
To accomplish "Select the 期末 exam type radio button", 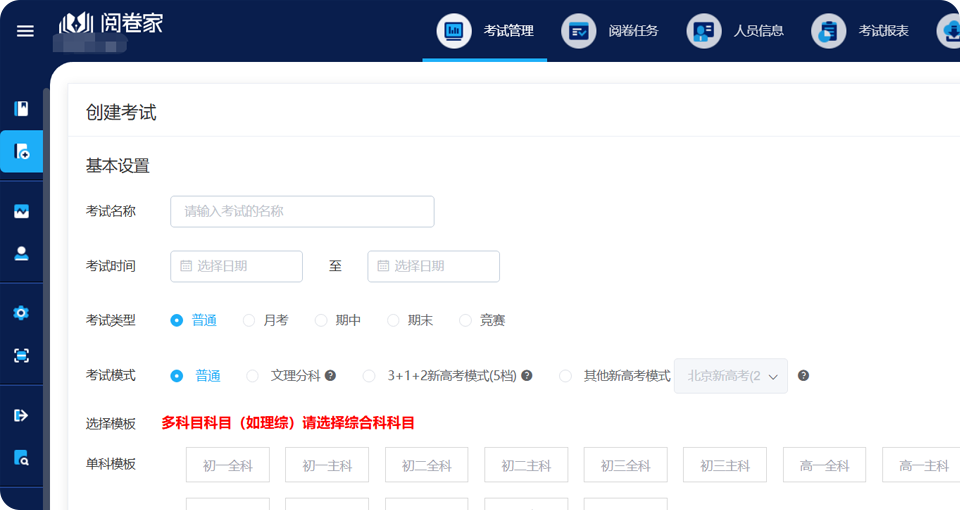I will pos(394,320).
